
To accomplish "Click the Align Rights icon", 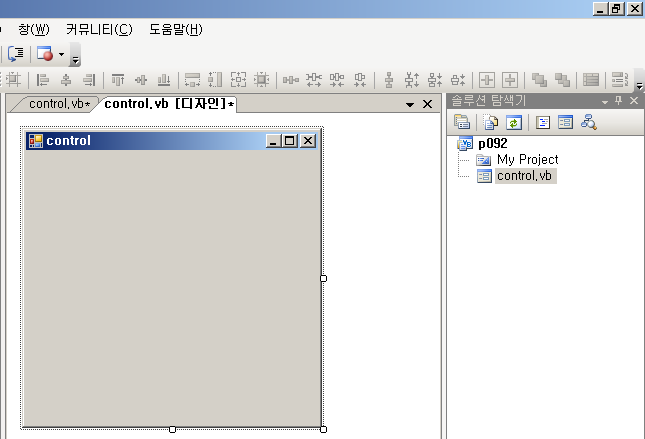I will point(89,79).
